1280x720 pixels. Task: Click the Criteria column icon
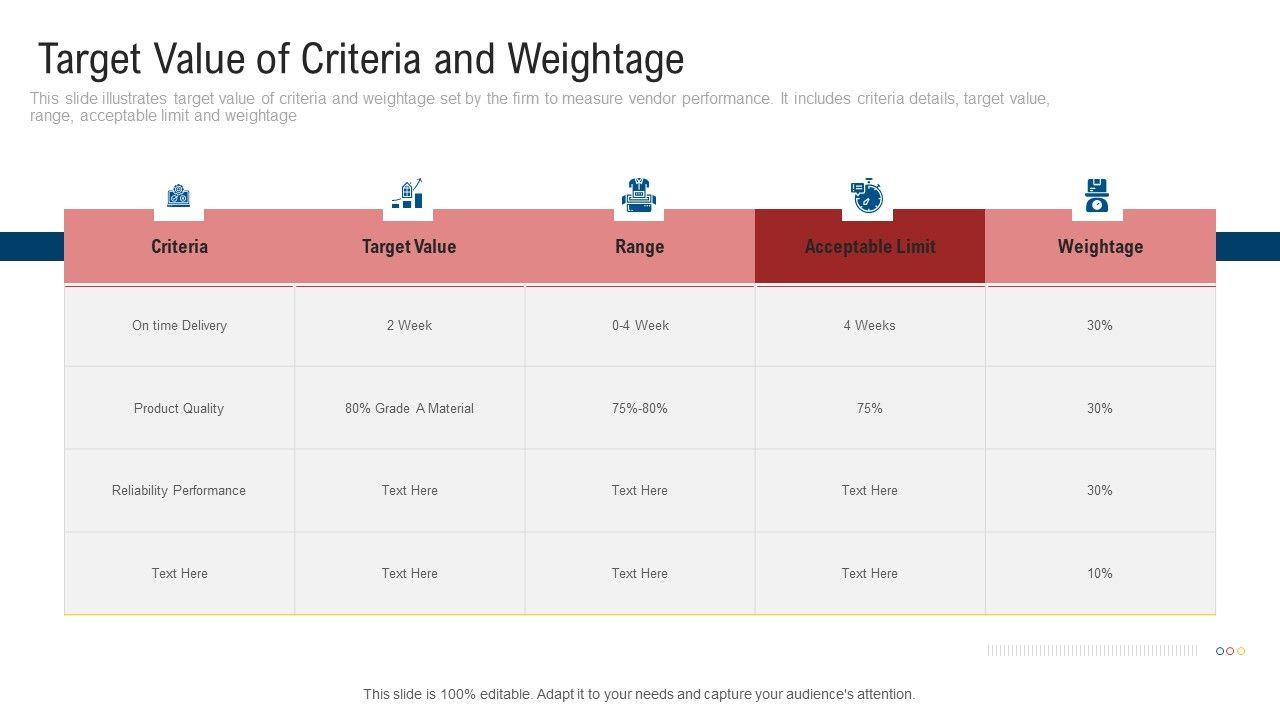(178, 196)
